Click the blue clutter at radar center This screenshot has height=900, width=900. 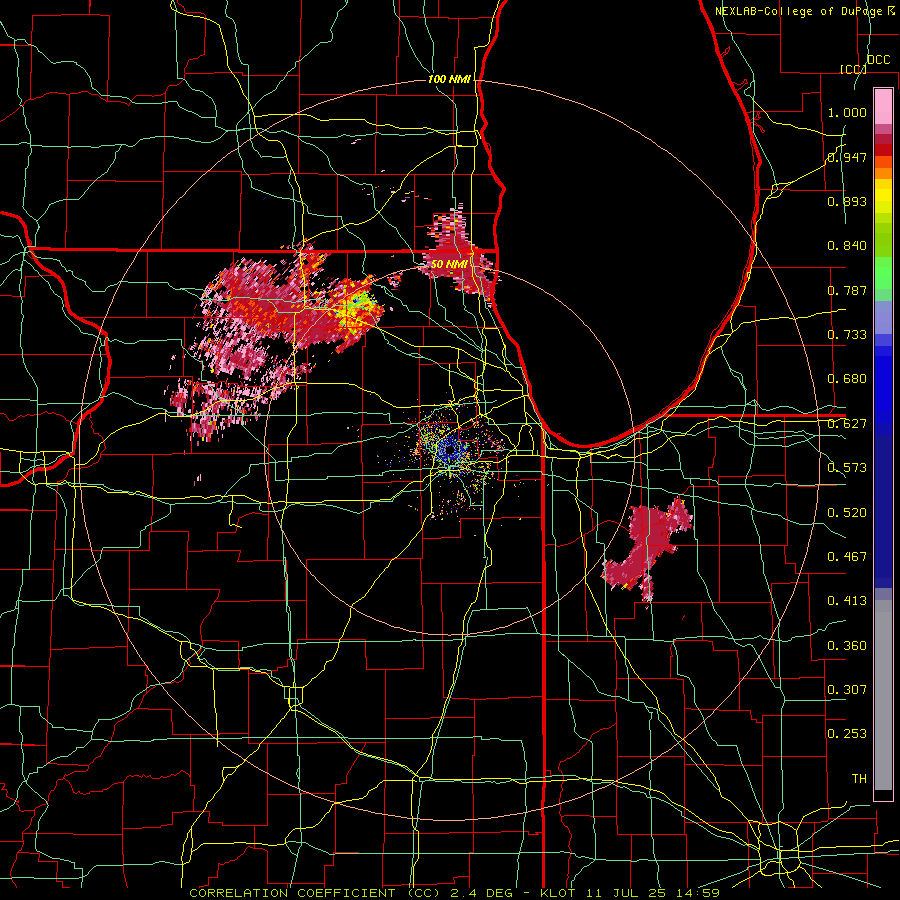(x=449, y=450)
